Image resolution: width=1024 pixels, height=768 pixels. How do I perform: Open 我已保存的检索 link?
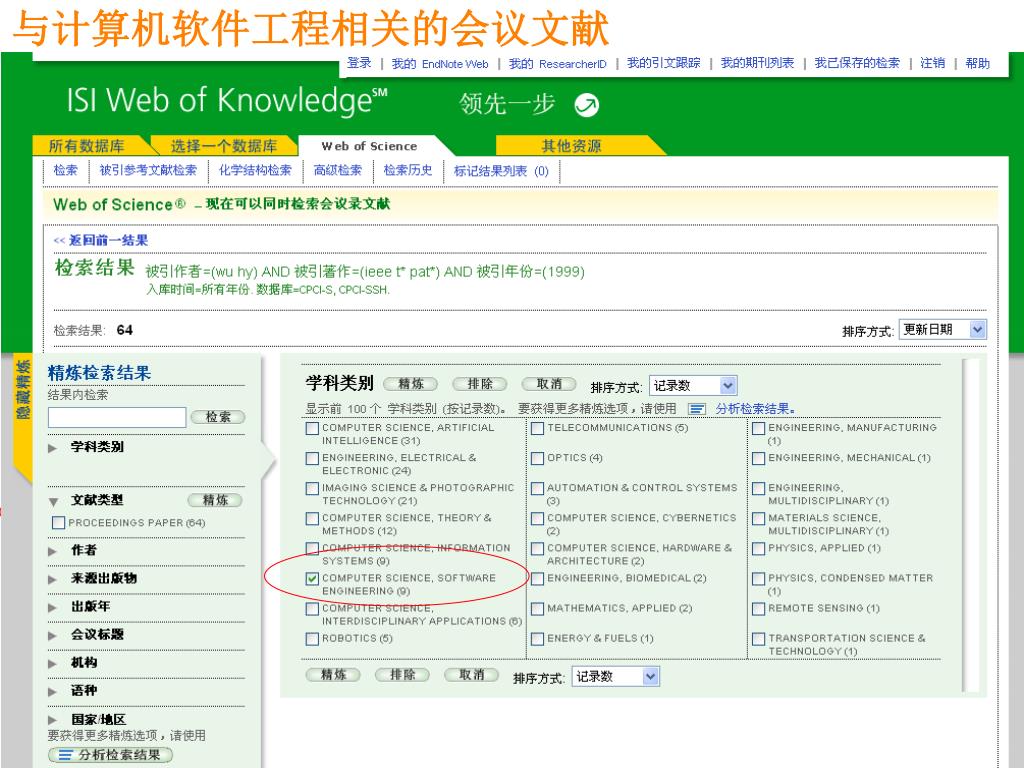click(857, 63)
